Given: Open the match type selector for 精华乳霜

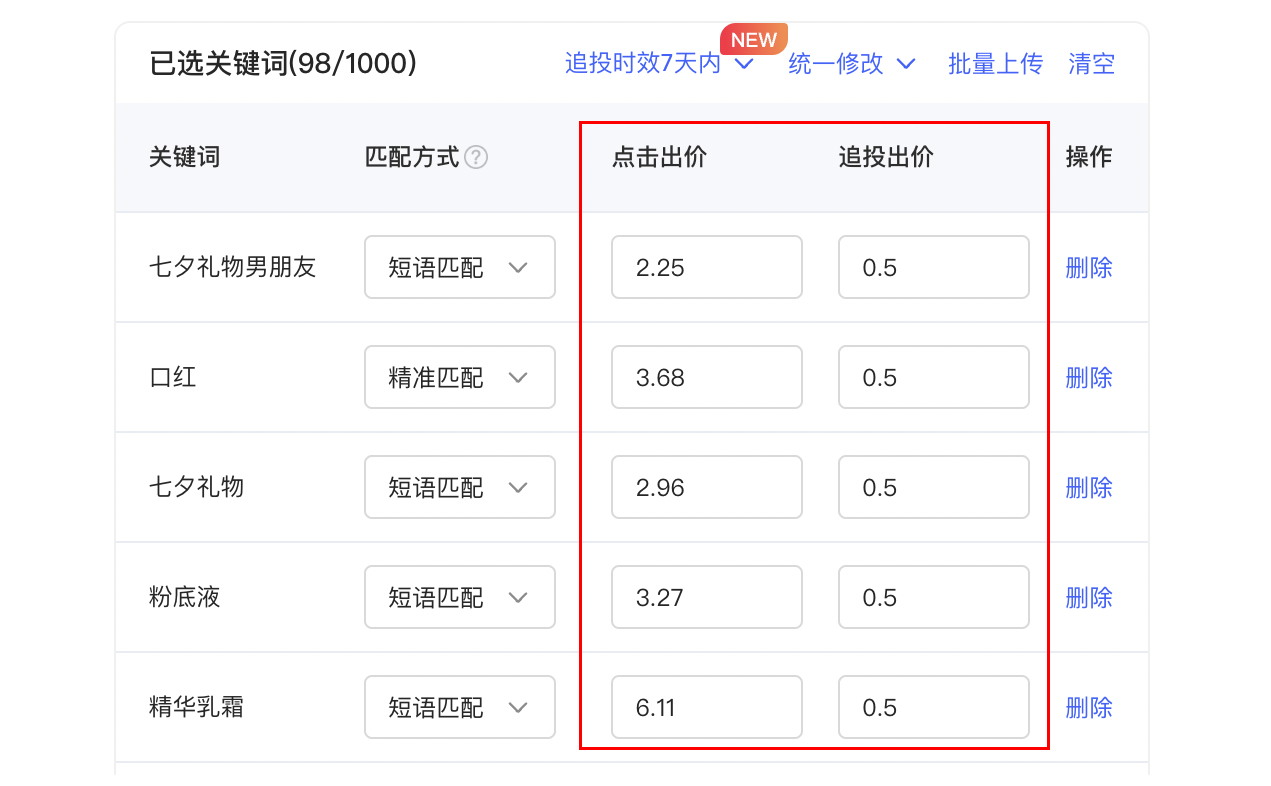Looking at the screenshot, I should (x=459, y=707).
